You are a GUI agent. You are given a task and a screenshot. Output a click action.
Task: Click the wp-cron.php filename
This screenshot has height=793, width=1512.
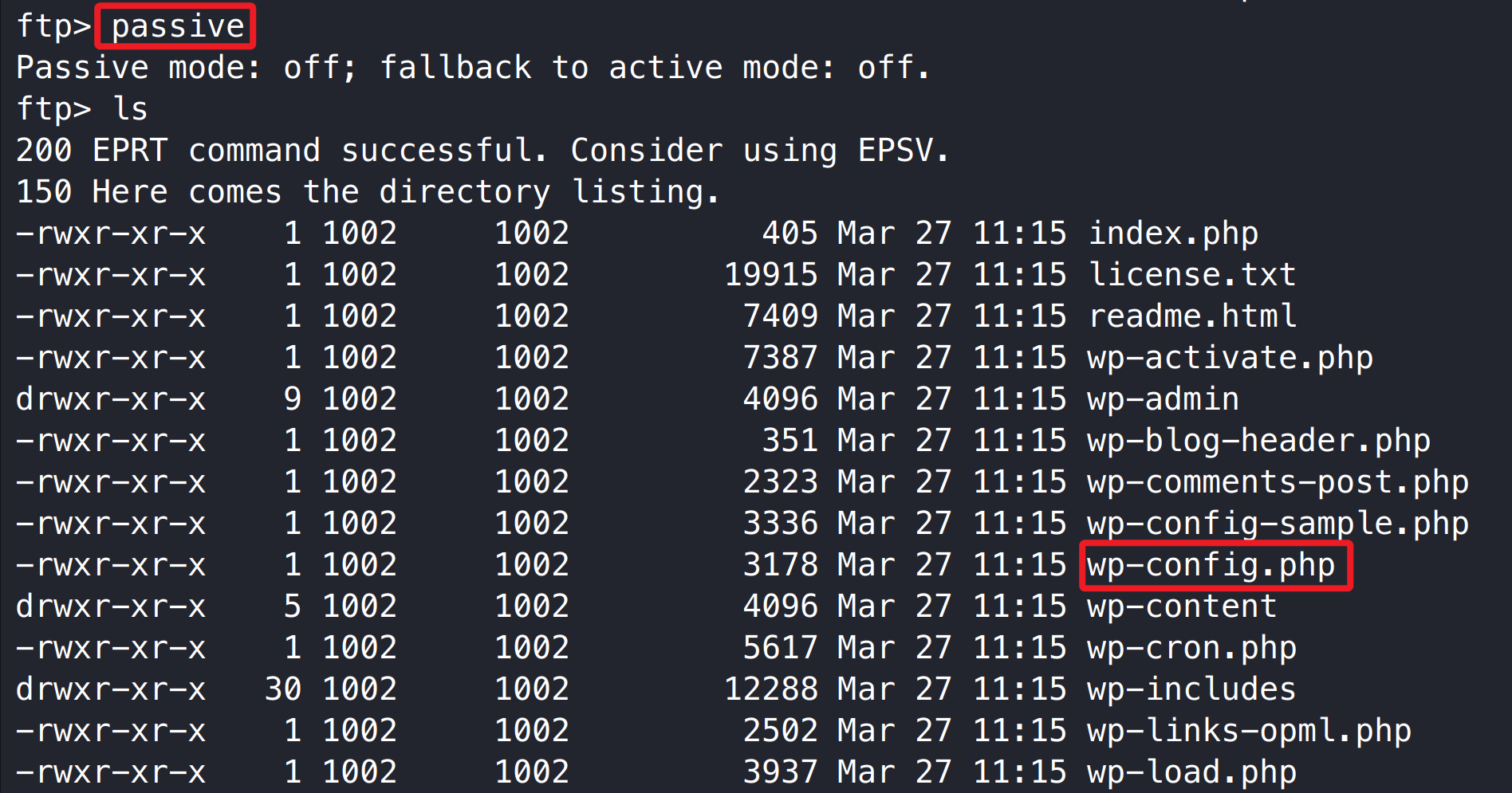click(x=1191, y=648)
